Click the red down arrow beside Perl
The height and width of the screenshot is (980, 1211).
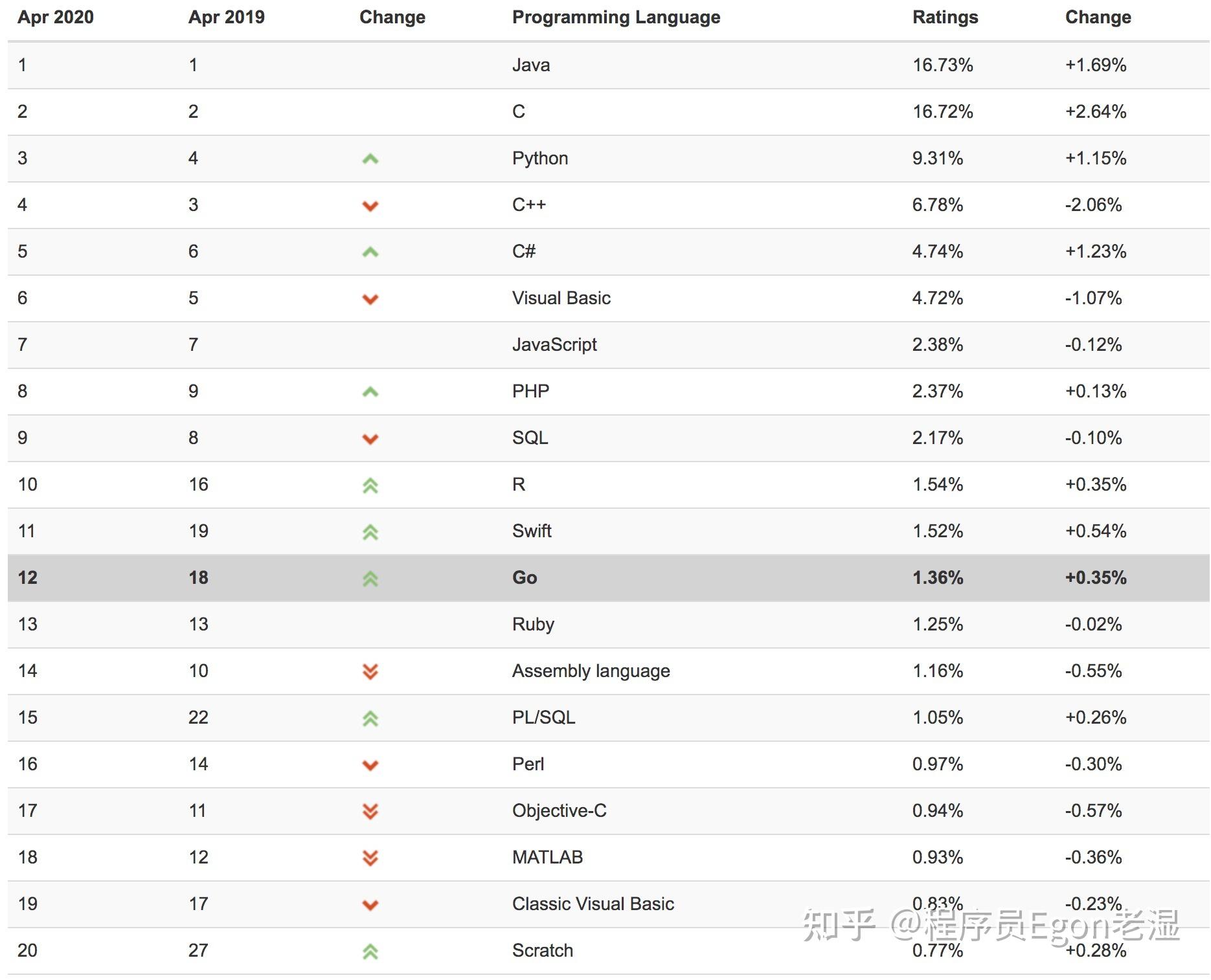tap(370, 765)
